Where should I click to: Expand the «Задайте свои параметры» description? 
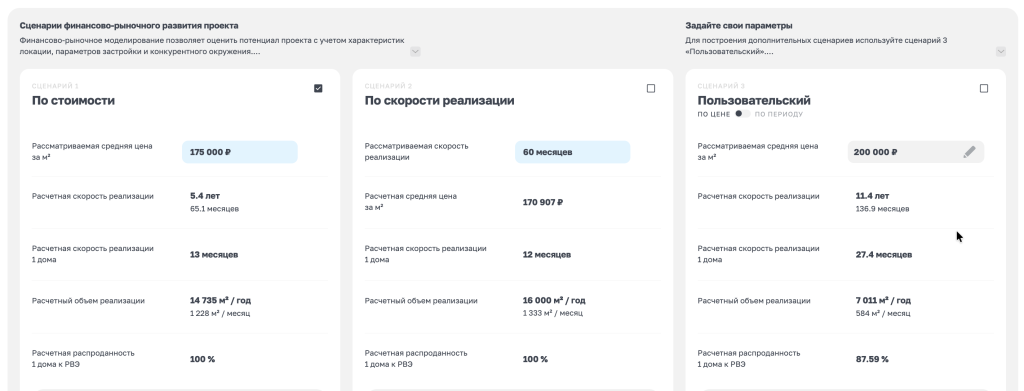pos(1000,52)
